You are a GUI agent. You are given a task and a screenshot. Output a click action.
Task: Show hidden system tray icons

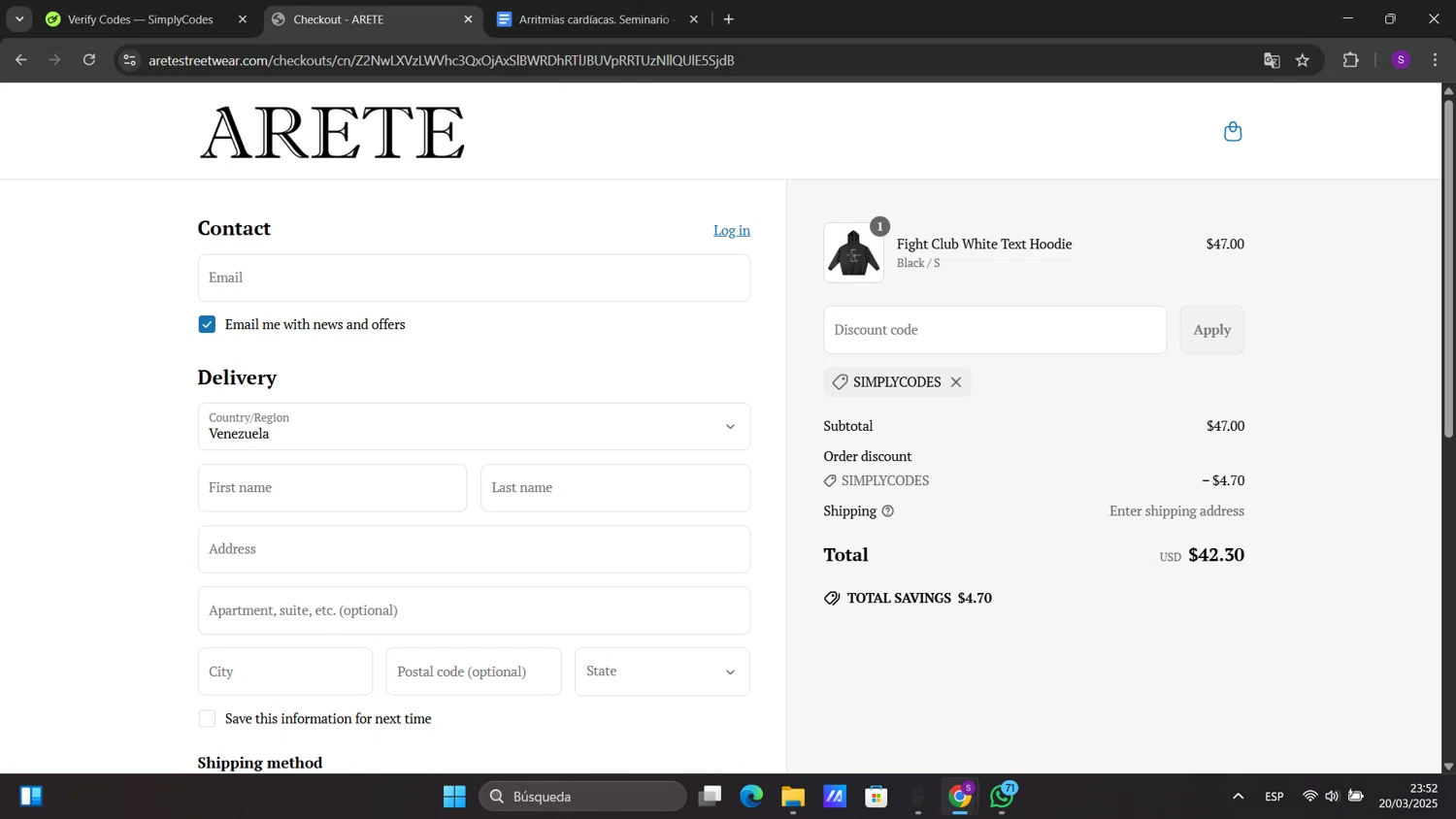(1238, 797)
